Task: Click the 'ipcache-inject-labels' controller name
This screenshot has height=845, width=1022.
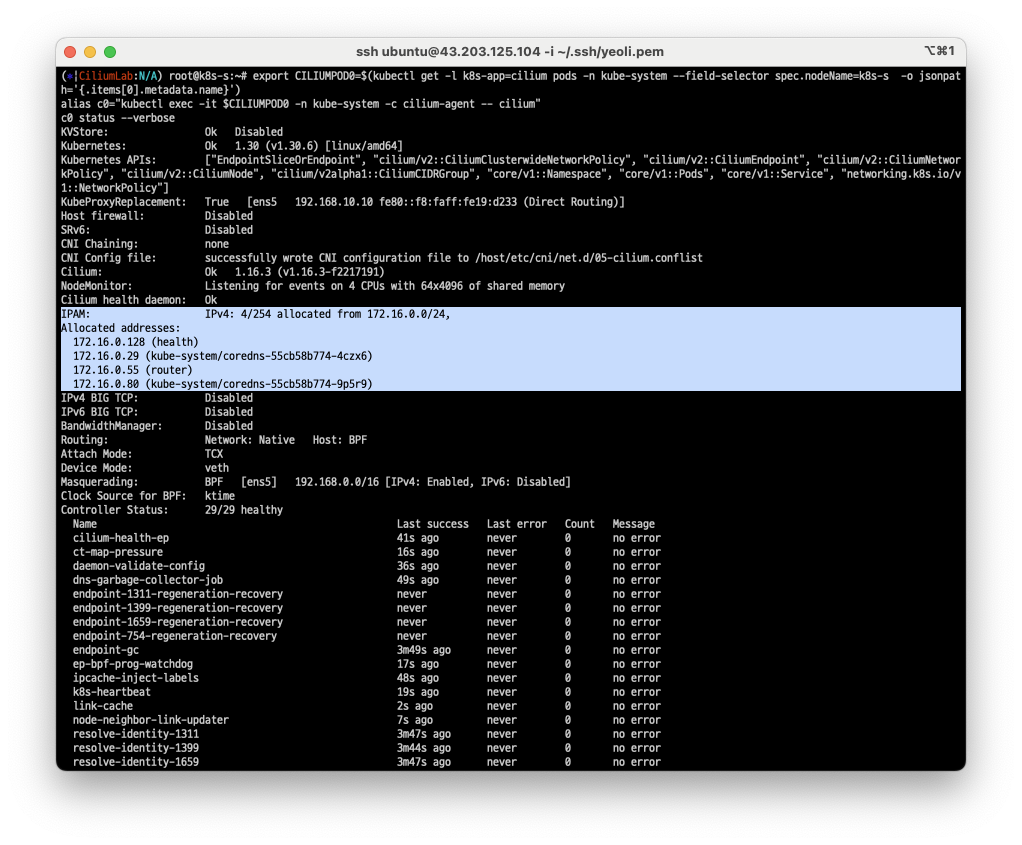Action: click(136, 679)
